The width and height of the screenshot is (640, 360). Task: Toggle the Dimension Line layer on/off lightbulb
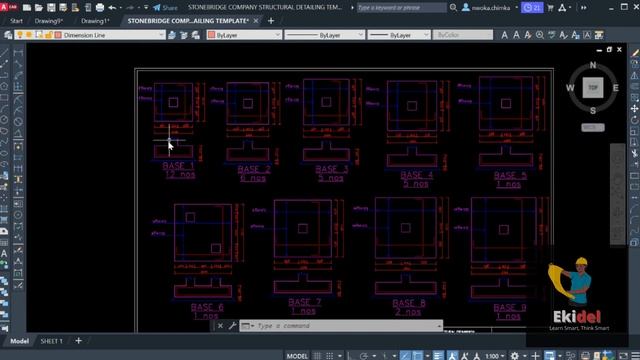pyautogui.click(x=20, y=35)
